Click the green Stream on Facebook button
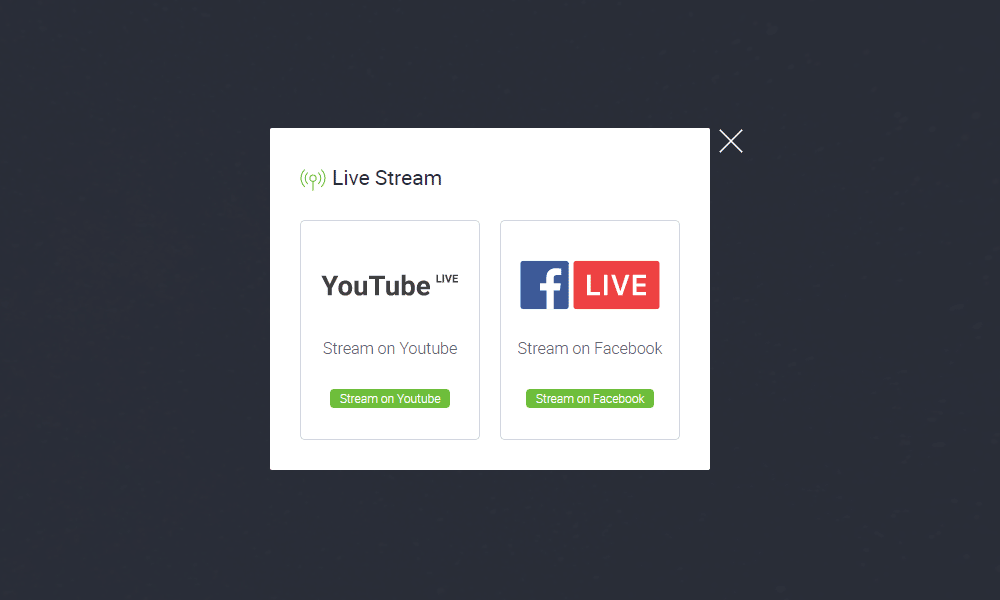Image resolution: width=1000 pixels, height=600 pixels. pyautogui.click(x=590, y=399)
